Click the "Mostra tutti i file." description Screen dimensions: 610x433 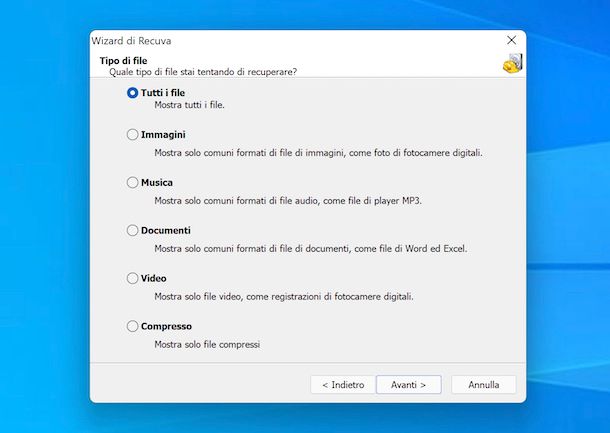[189, 105]
